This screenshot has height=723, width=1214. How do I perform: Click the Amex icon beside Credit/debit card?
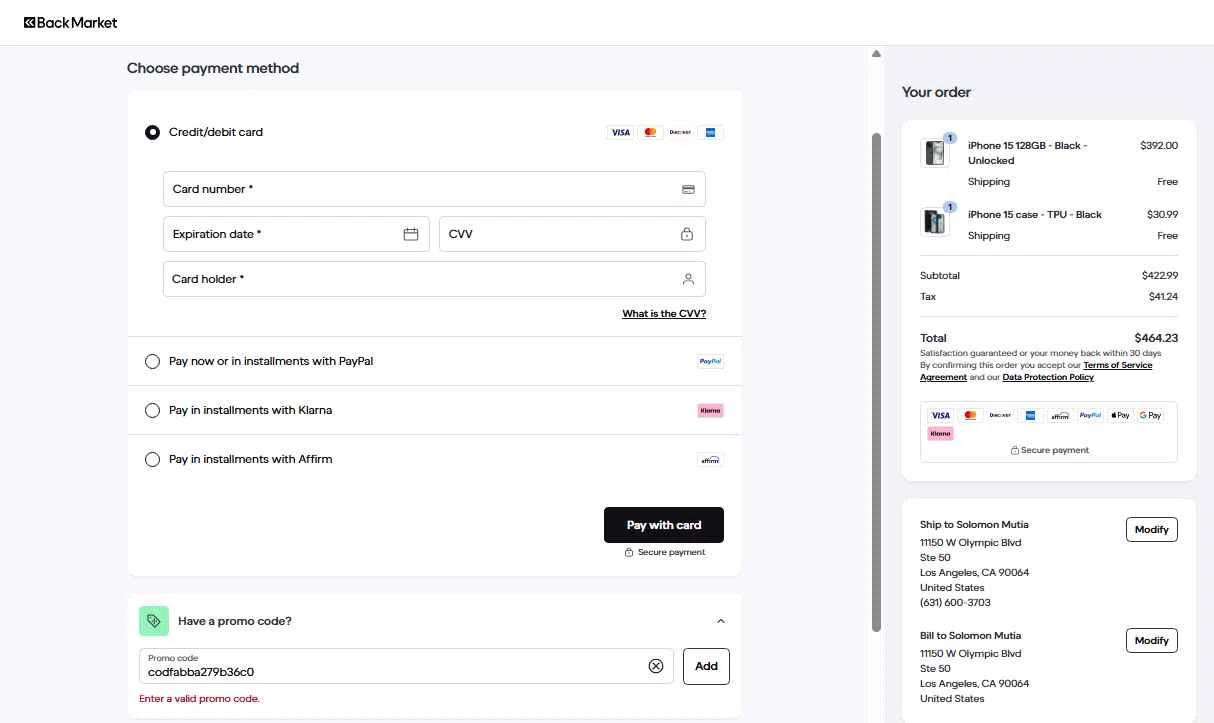pos(710,132)
